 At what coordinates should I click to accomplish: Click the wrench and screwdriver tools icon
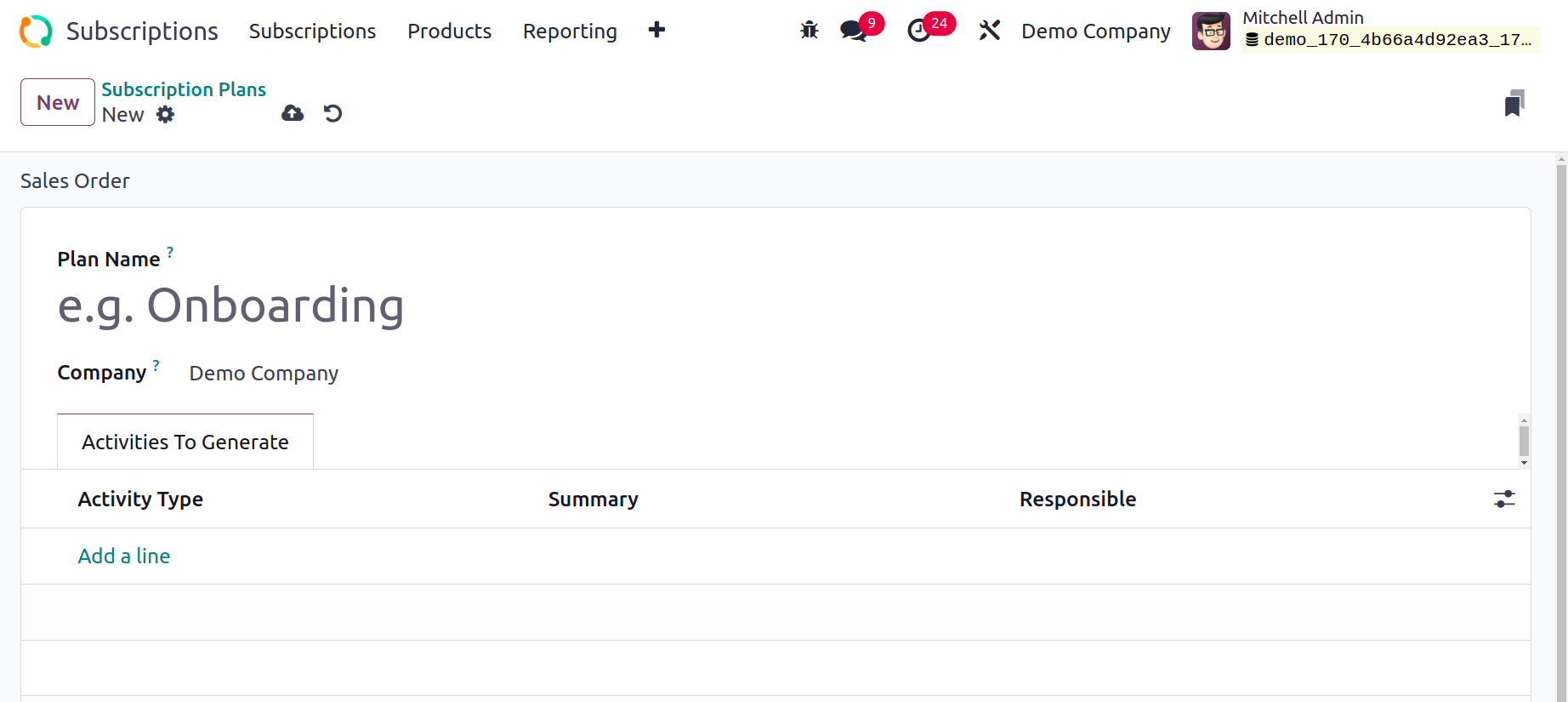pyautogui.click(x=989, y=31)
